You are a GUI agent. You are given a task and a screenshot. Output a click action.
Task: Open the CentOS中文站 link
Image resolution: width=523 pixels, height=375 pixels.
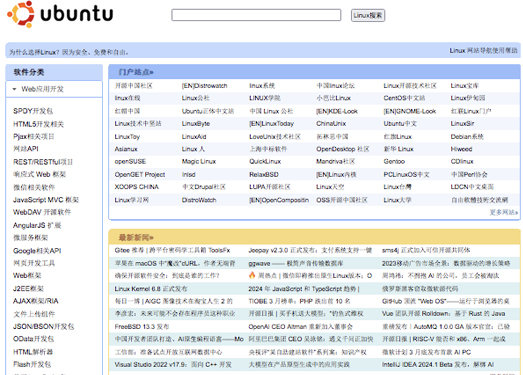pyautogui.click(x=404, y=98)
